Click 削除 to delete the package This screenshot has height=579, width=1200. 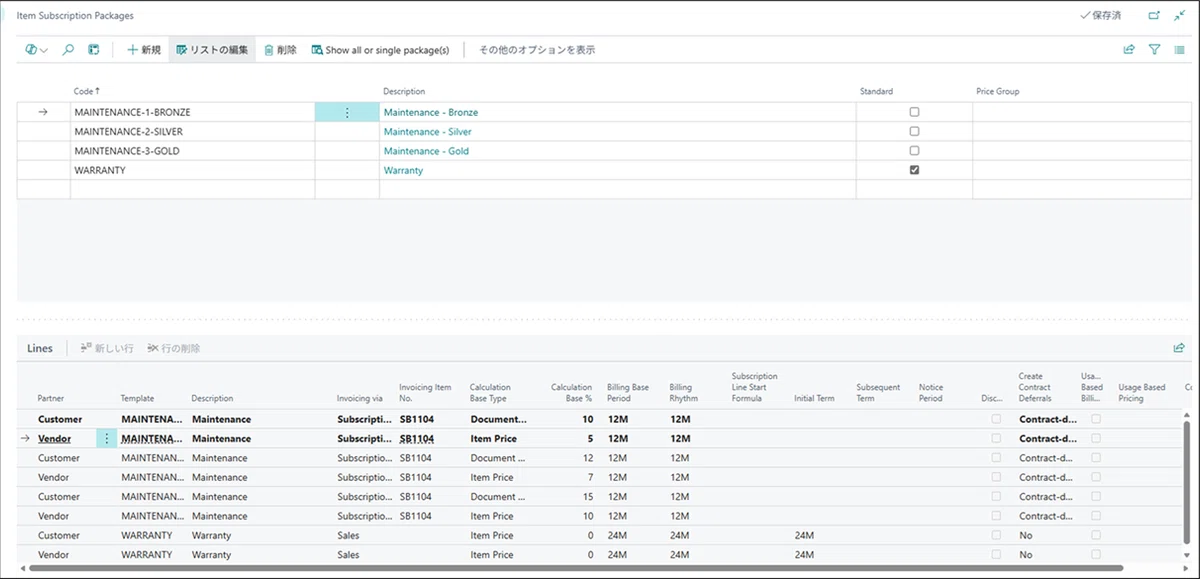point(280,49)
